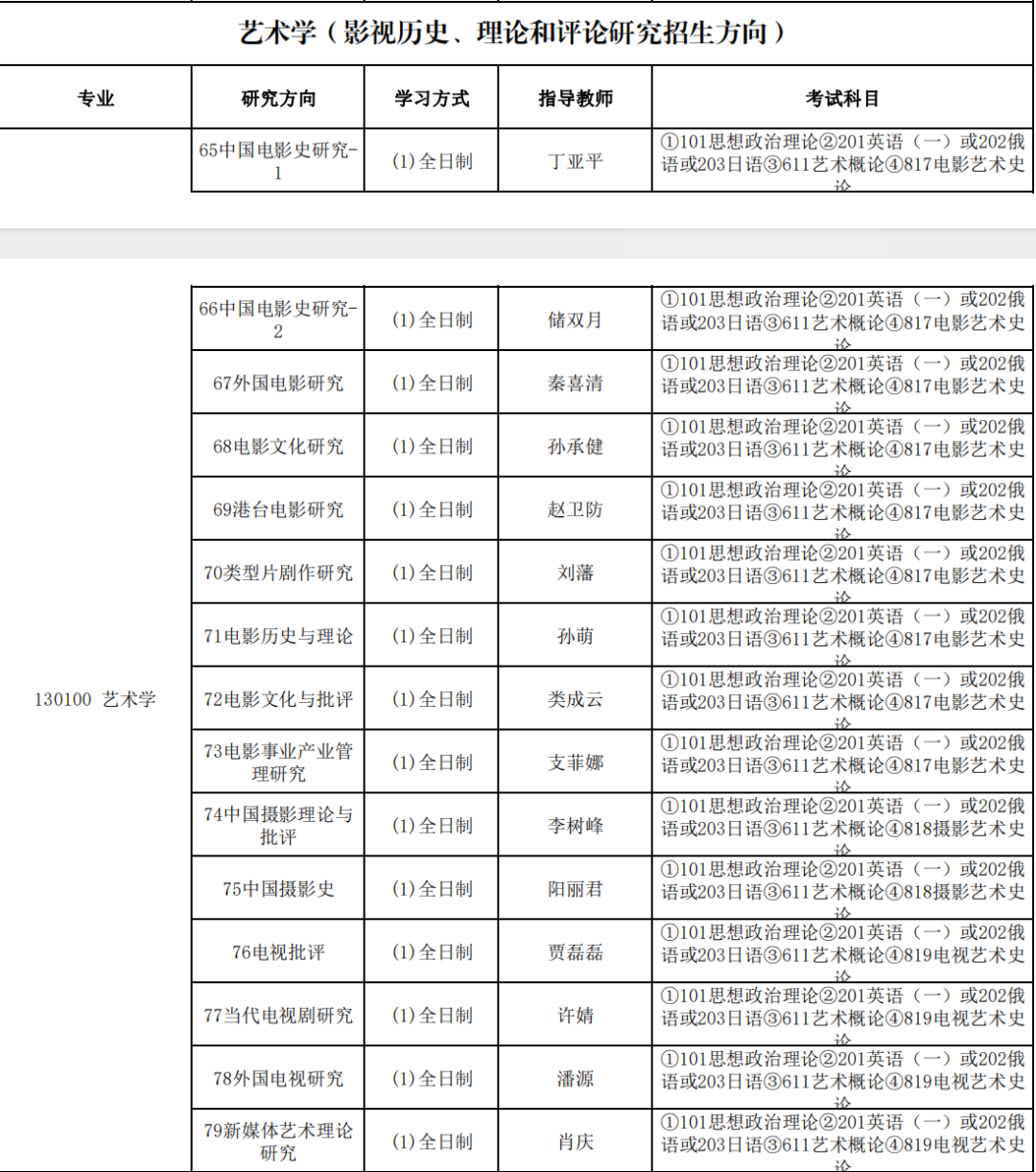Click 819电视艺术史 exam cell in 肖庆 row
1036x1172 pixels.
tap(842, 1141)
